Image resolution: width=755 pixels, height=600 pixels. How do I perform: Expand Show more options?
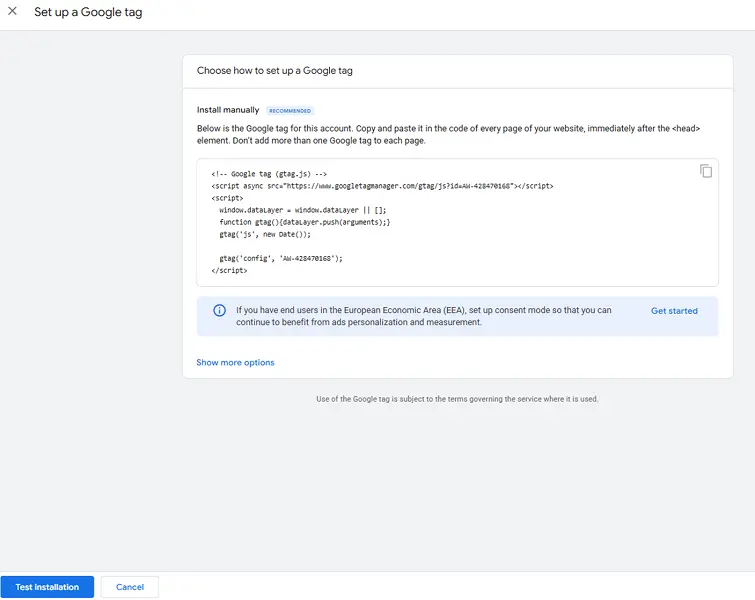[235, 363]
